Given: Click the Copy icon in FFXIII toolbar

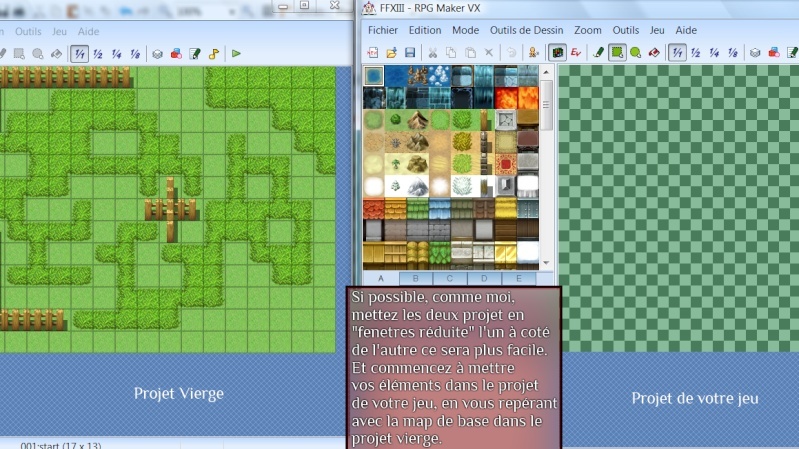Looking at the screenshot, I should tap(451, 53).
